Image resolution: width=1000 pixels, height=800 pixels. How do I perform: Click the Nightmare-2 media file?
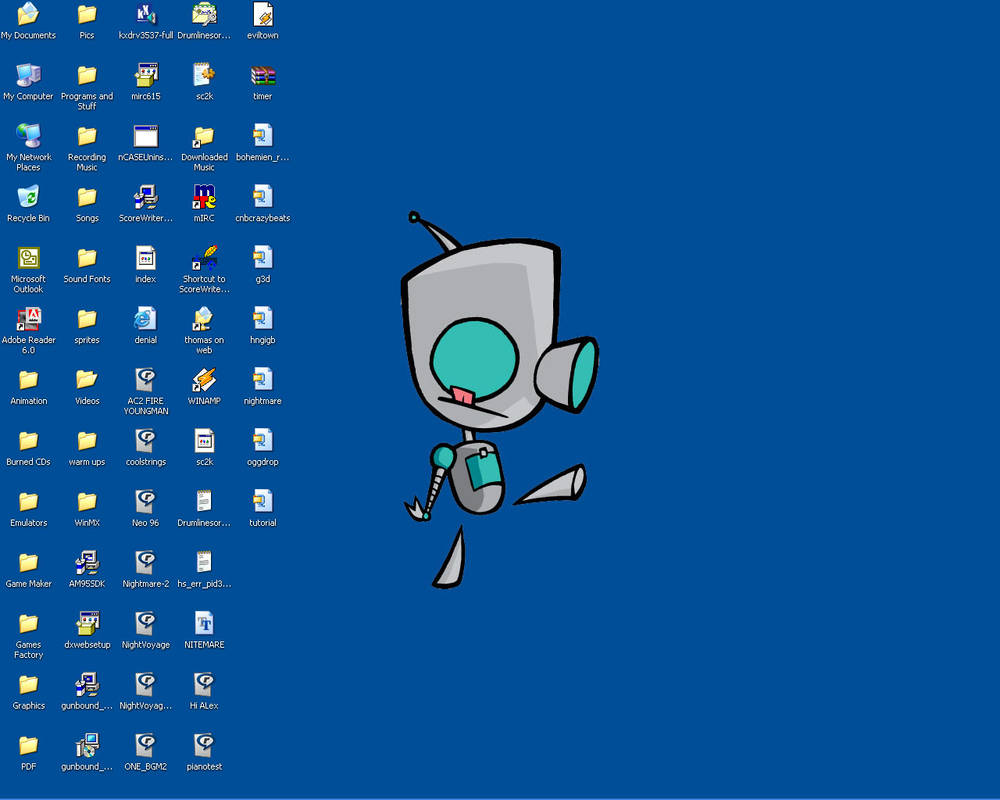pyautogui.click(x=145, y=569)
